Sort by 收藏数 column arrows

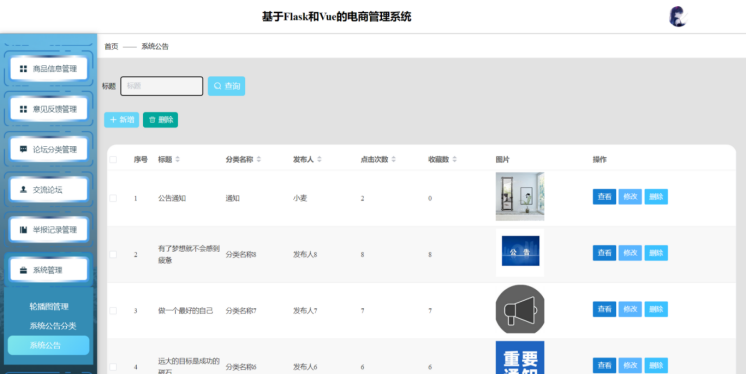pos(454,159)
